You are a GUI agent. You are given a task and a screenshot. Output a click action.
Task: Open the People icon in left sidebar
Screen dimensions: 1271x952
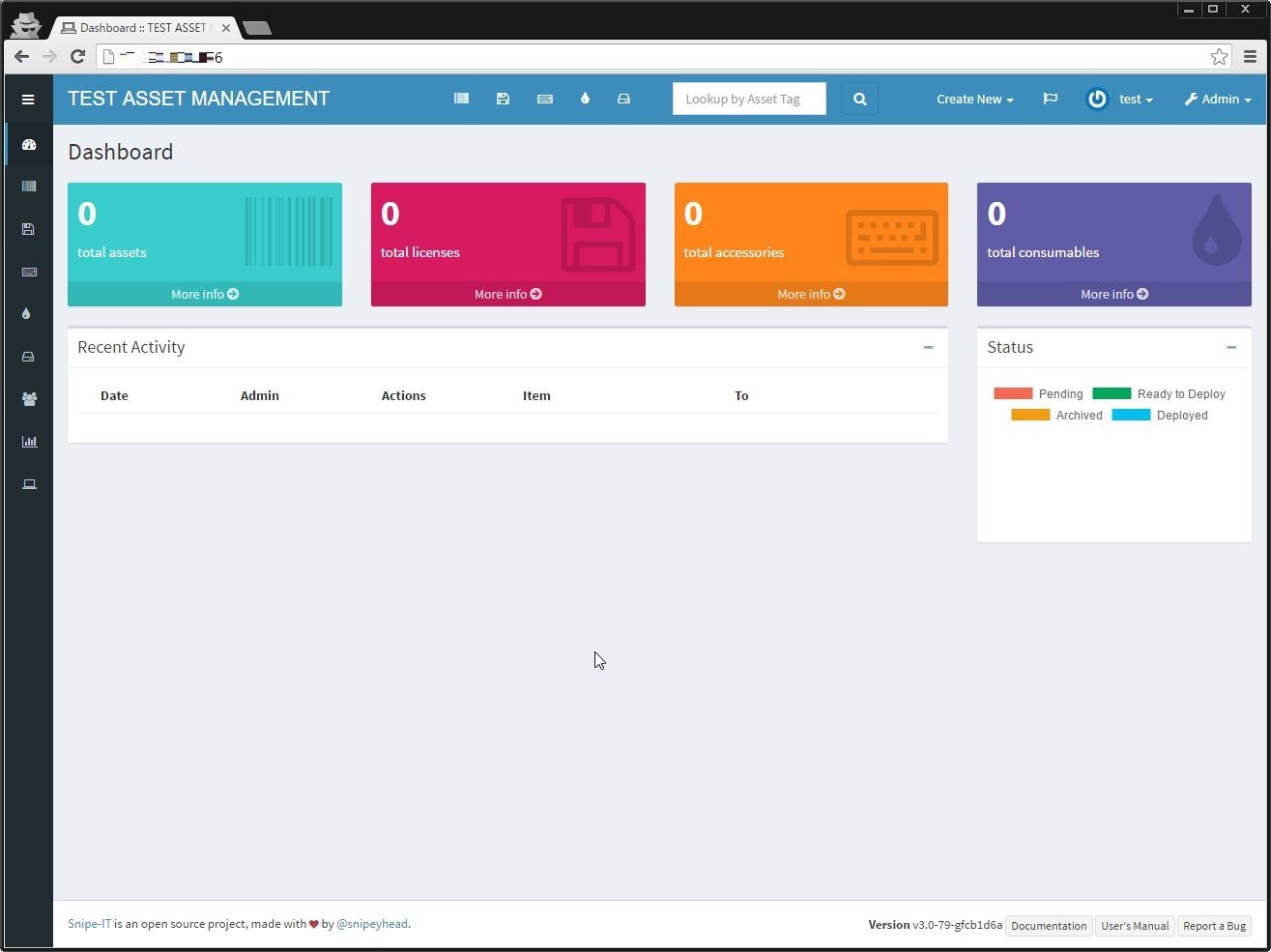tap(29, 399)
